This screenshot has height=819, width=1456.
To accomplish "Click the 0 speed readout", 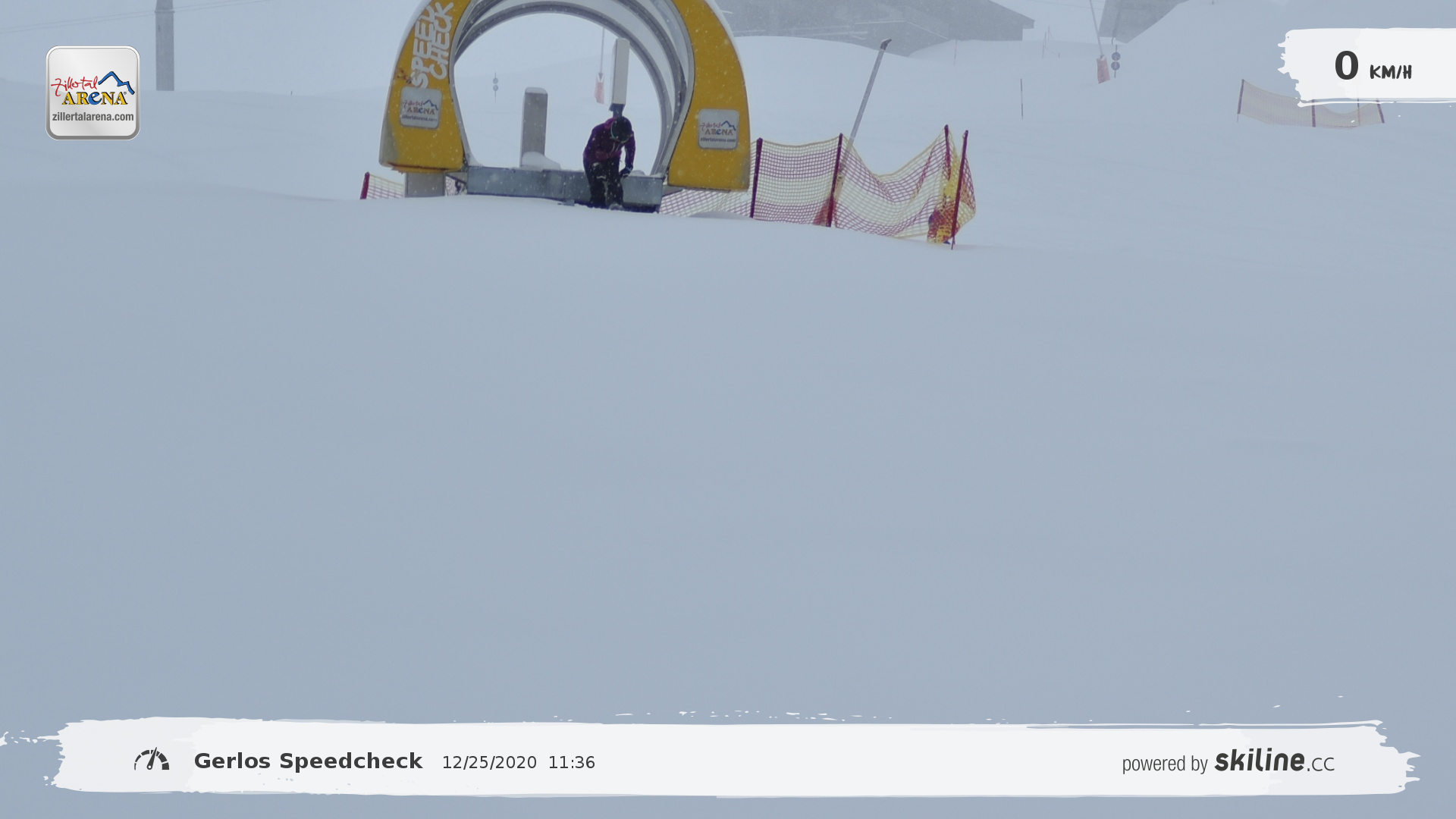I will 1346,66.
